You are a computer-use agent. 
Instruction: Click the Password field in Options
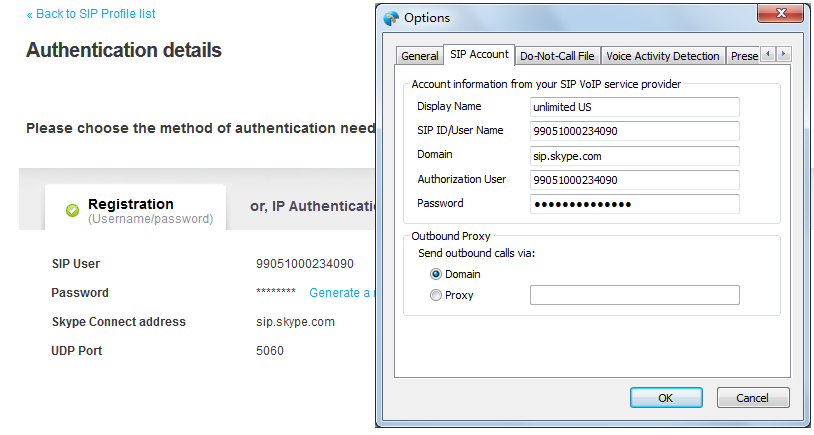pyautogui.click(x=634, y=204)
